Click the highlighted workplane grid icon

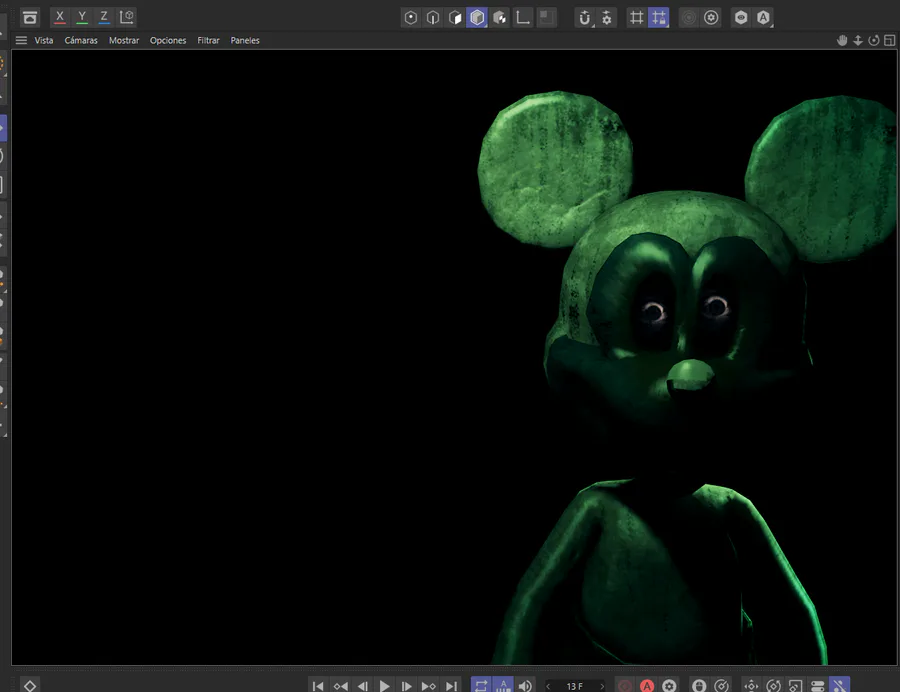(658, 17)
